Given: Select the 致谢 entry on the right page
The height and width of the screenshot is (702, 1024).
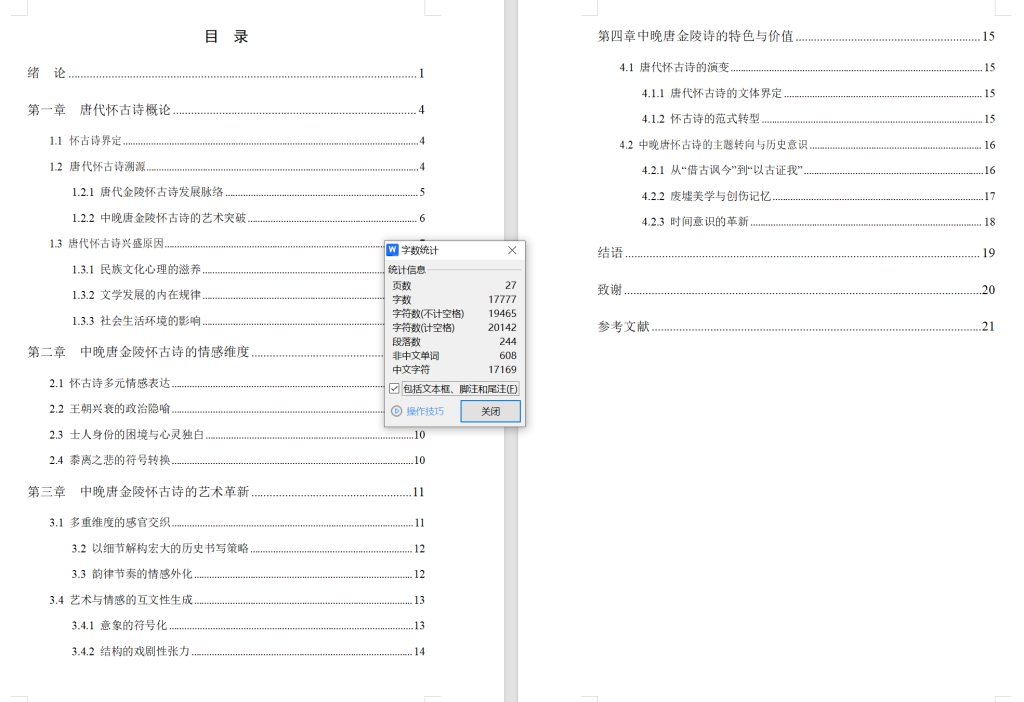Looking at the screenshot, I should pos(611,289).
